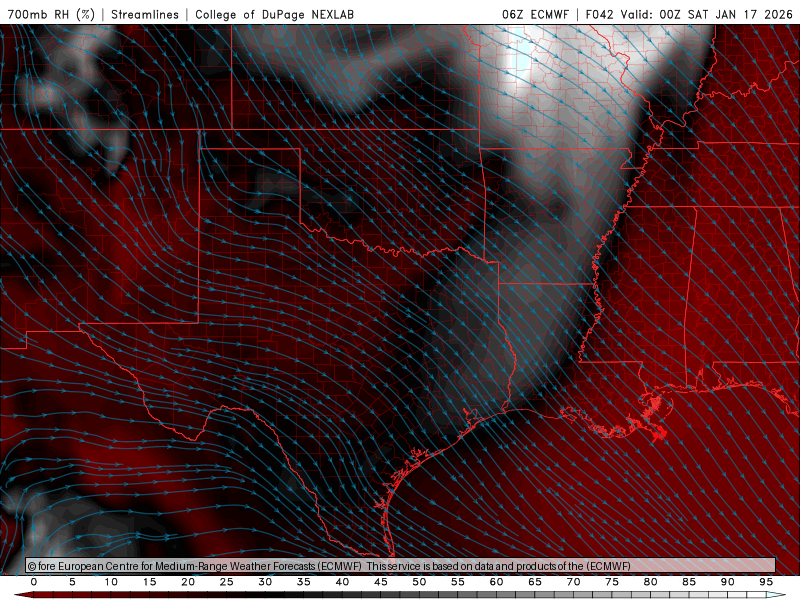
Task: Click the "40" humidity scale value
Action: point(342,582)
